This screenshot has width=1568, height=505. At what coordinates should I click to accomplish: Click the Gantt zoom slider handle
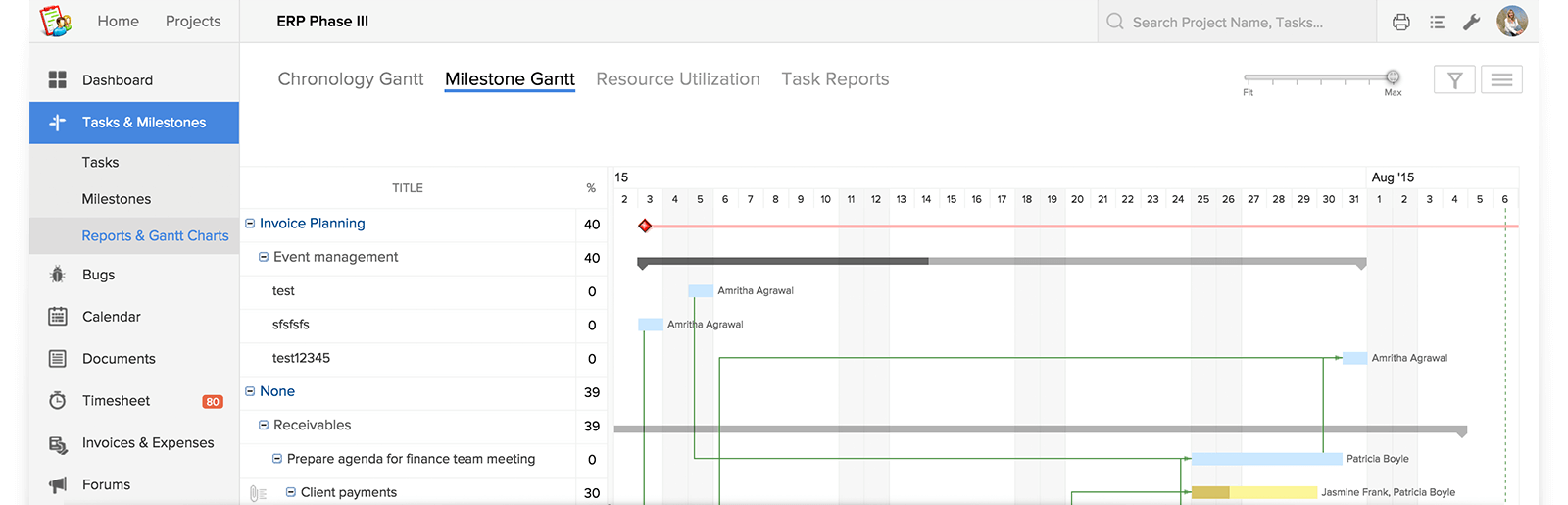coord(1393,76)
